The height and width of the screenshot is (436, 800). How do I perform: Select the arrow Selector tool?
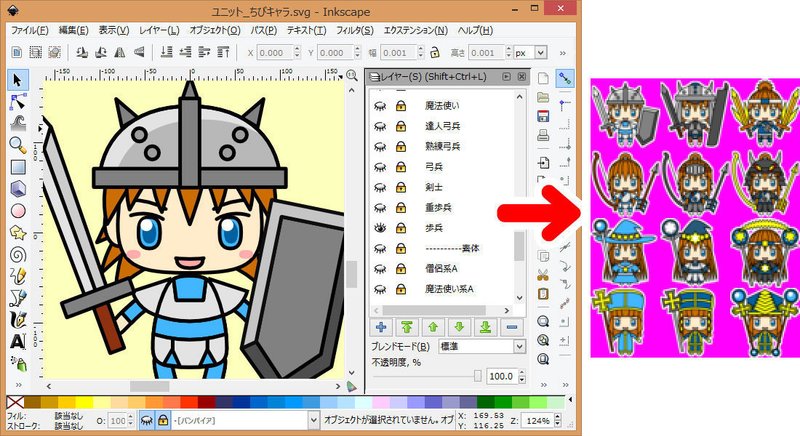point(18,80)
